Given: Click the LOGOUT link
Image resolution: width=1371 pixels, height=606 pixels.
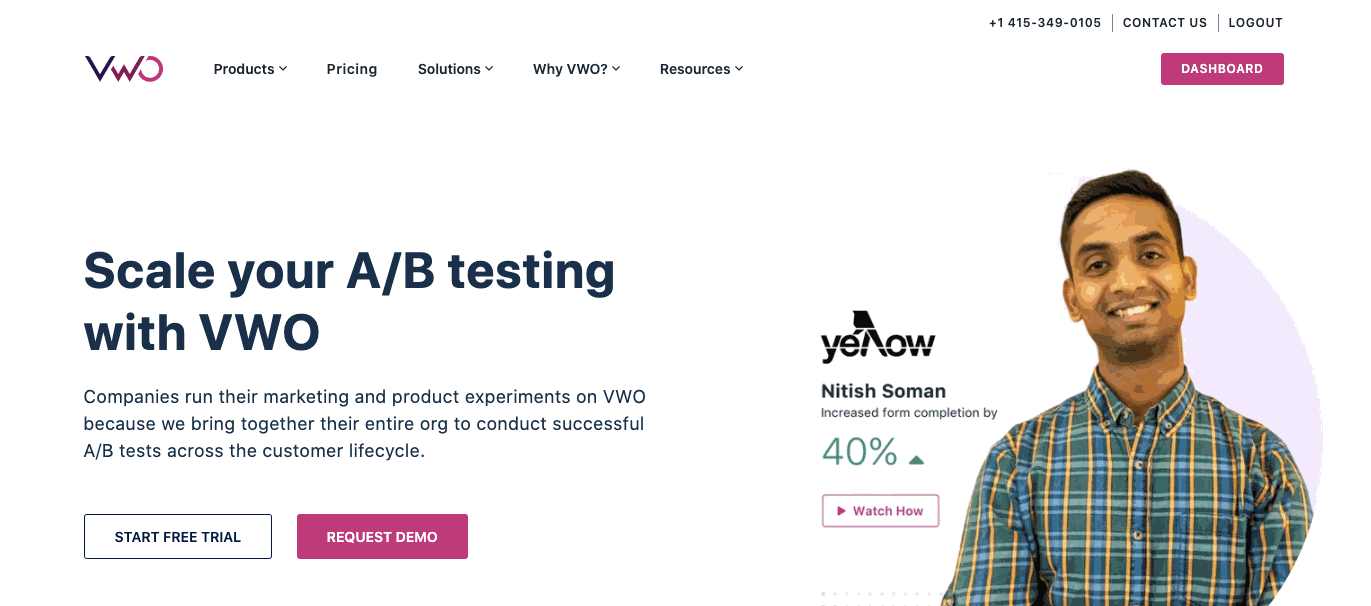Looking at the screenshot, I should tap(1255, 23).
